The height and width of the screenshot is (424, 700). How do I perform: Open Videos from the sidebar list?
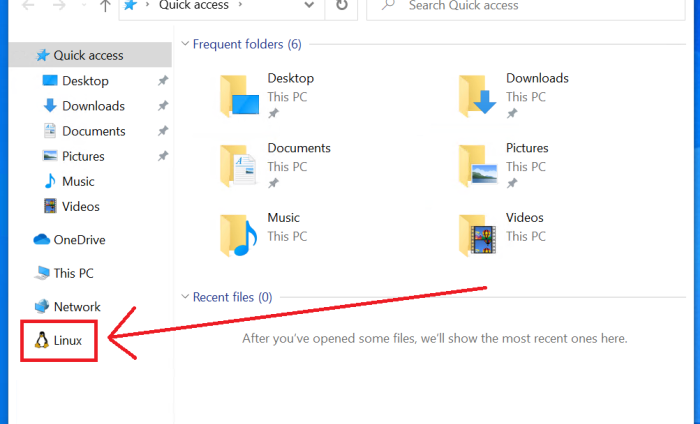click(81, 206)
